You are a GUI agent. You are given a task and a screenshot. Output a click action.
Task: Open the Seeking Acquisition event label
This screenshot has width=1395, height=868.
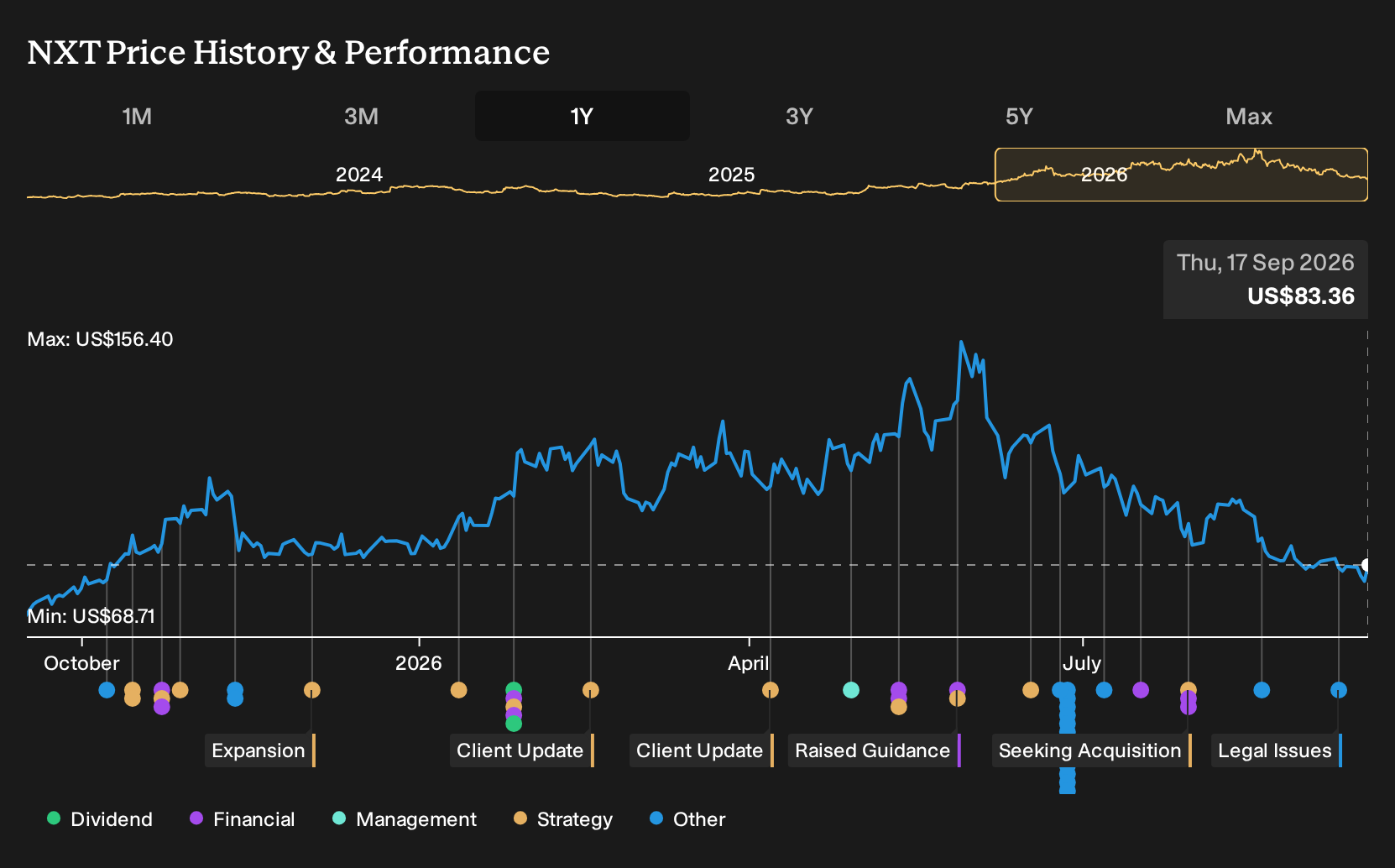[x=1091, y=750]
